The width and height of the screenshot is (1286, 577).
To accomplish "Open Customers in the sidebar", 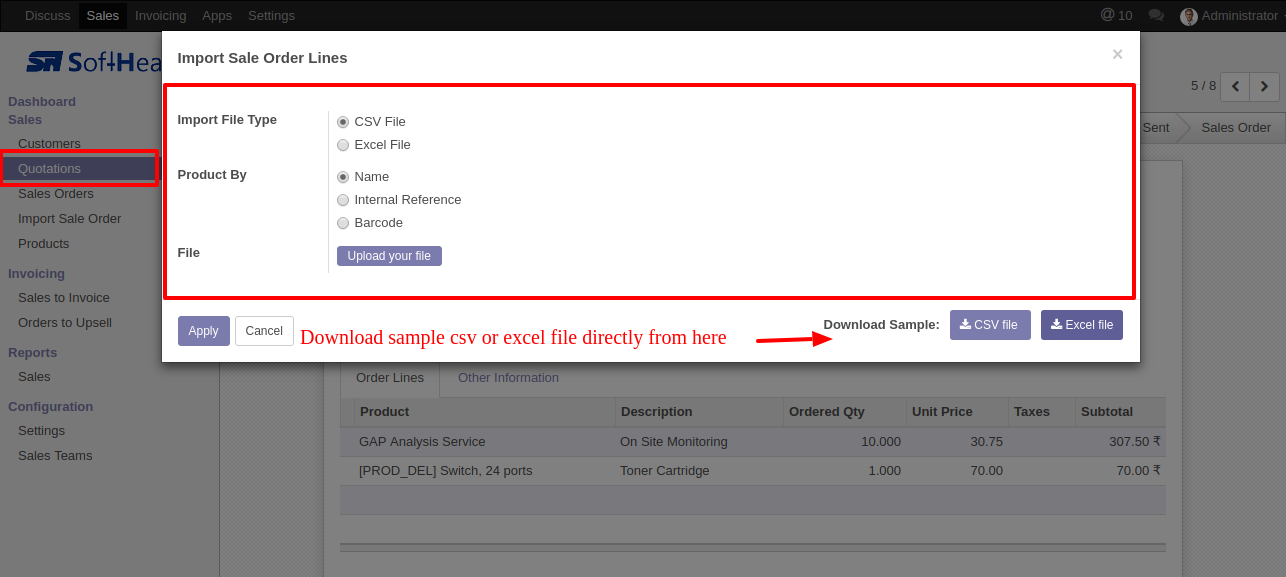I will coord(49,144).
